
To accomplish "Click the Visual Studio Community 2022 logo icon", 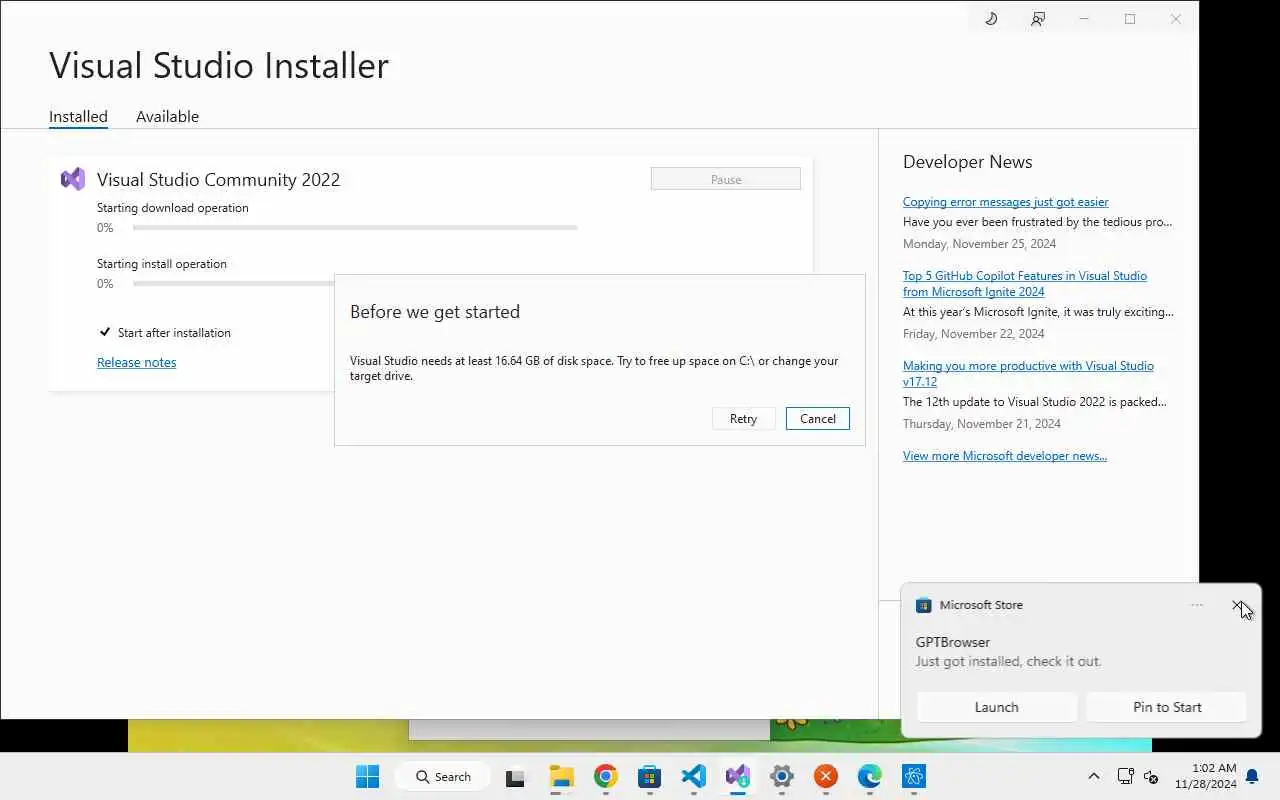I will point(73,179).
